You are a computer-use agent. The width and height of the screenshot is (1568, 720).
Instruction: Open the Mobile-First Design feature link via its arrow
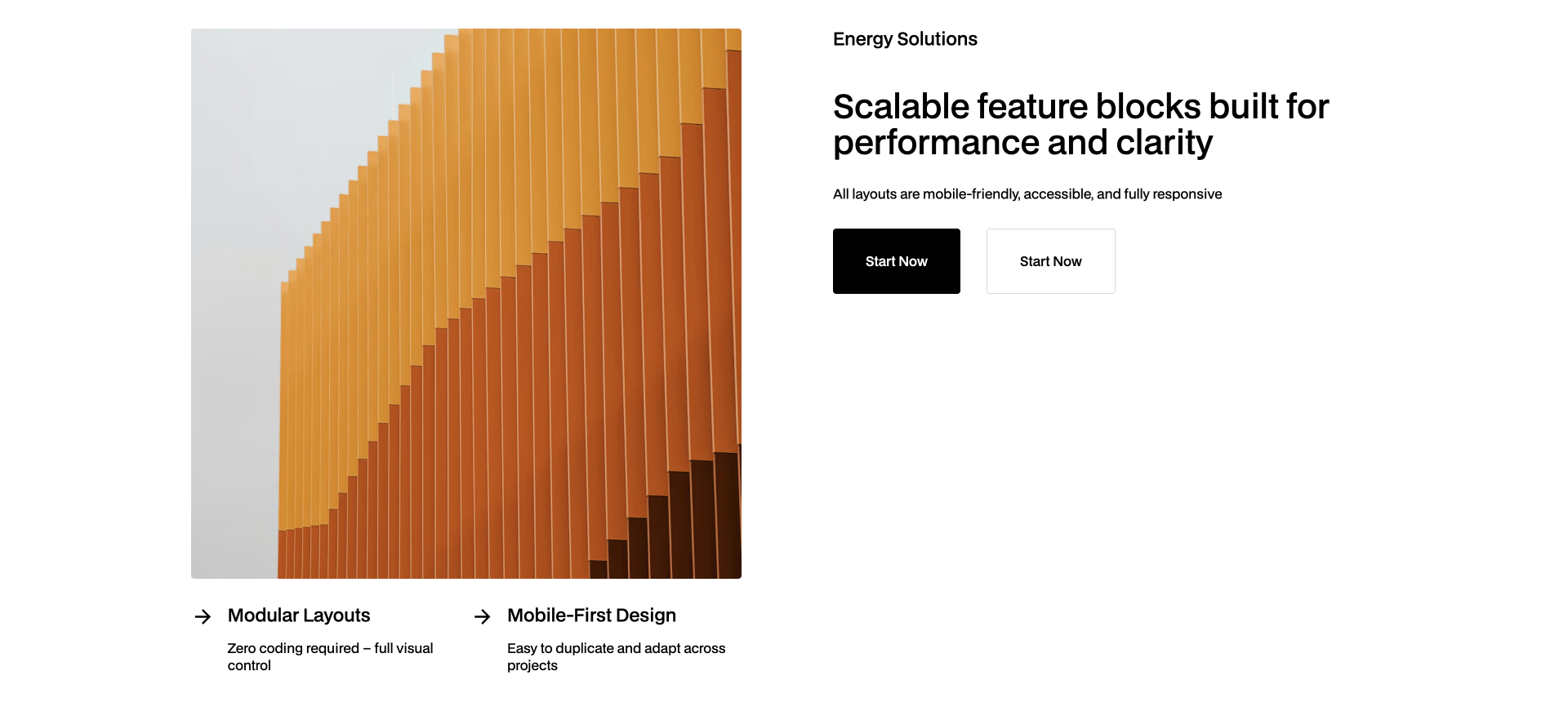pyautogui.click(x=482, y=616)
